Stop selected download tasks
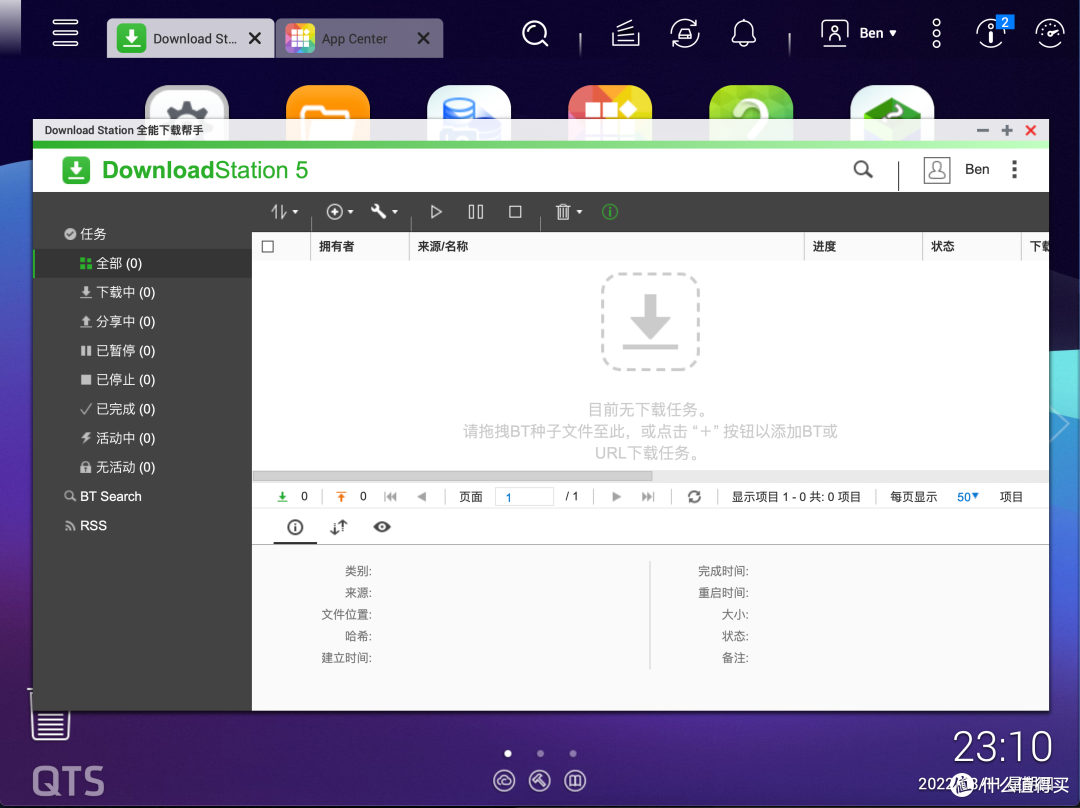1080x808 pixels. [515, 211]
